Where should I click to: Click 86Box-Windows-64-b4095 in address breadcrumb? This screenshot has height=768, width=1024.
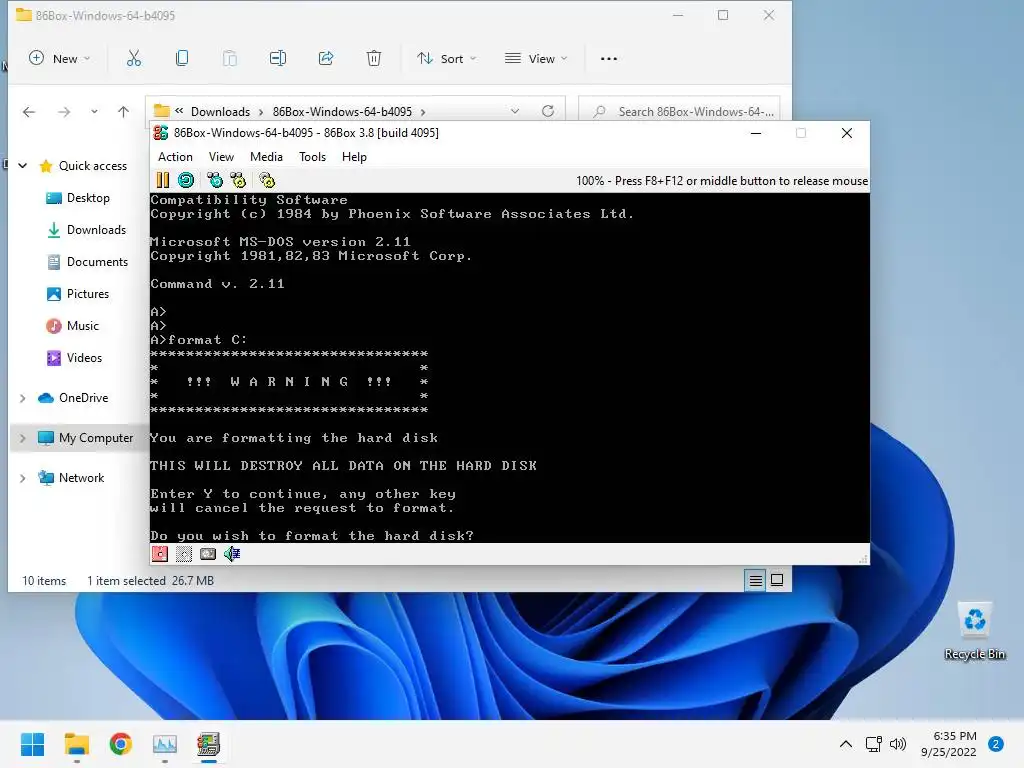click(x=342, y=112)
